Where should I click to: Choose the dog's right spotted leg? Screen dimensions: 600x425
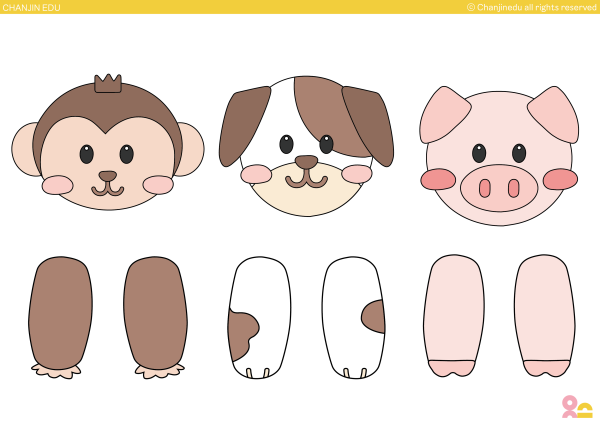coord(353,315)
